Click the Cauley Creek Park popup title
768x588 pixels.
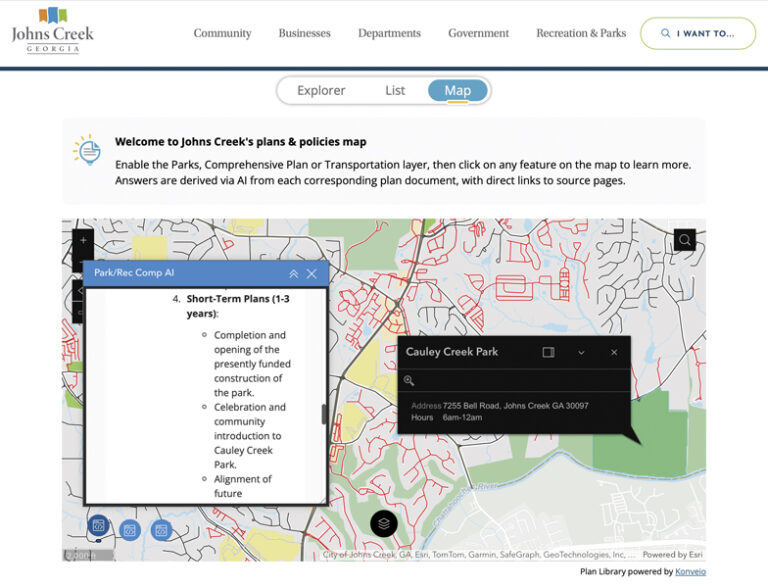click(452, 352)
